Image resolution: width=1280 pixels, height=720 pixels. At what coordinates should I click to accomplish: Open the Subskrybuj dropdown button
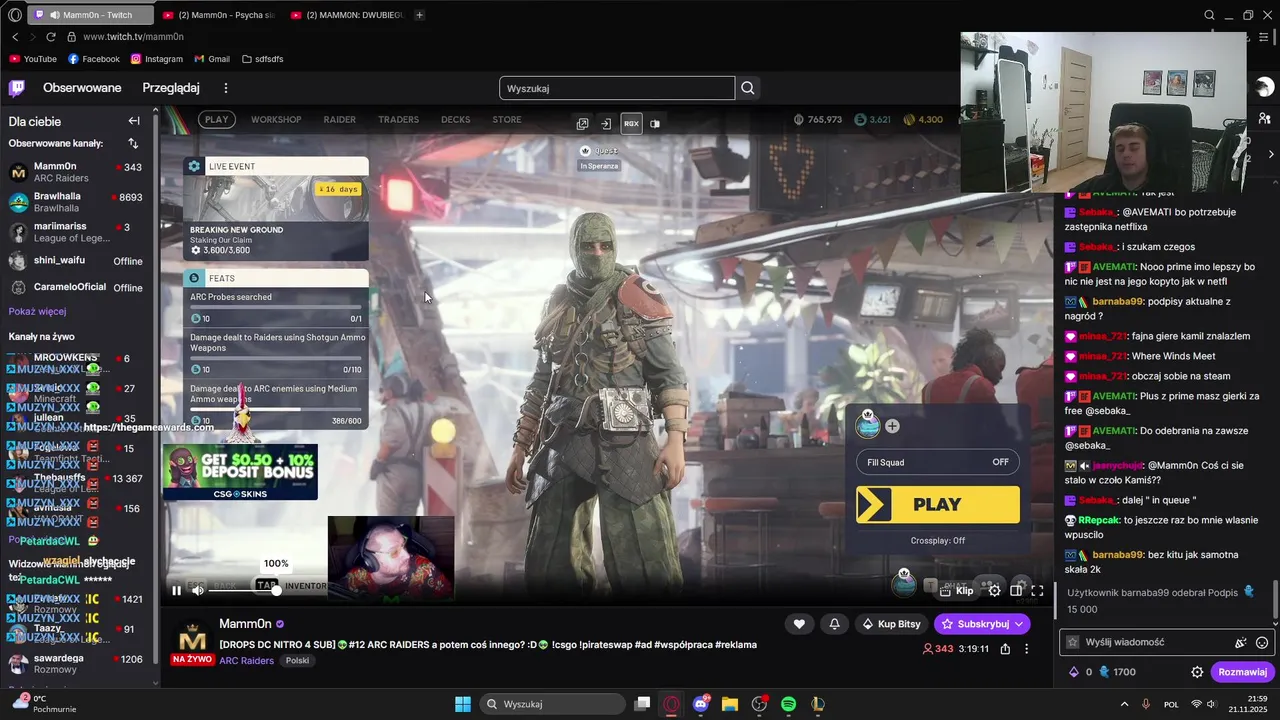[x=982, y=624]
